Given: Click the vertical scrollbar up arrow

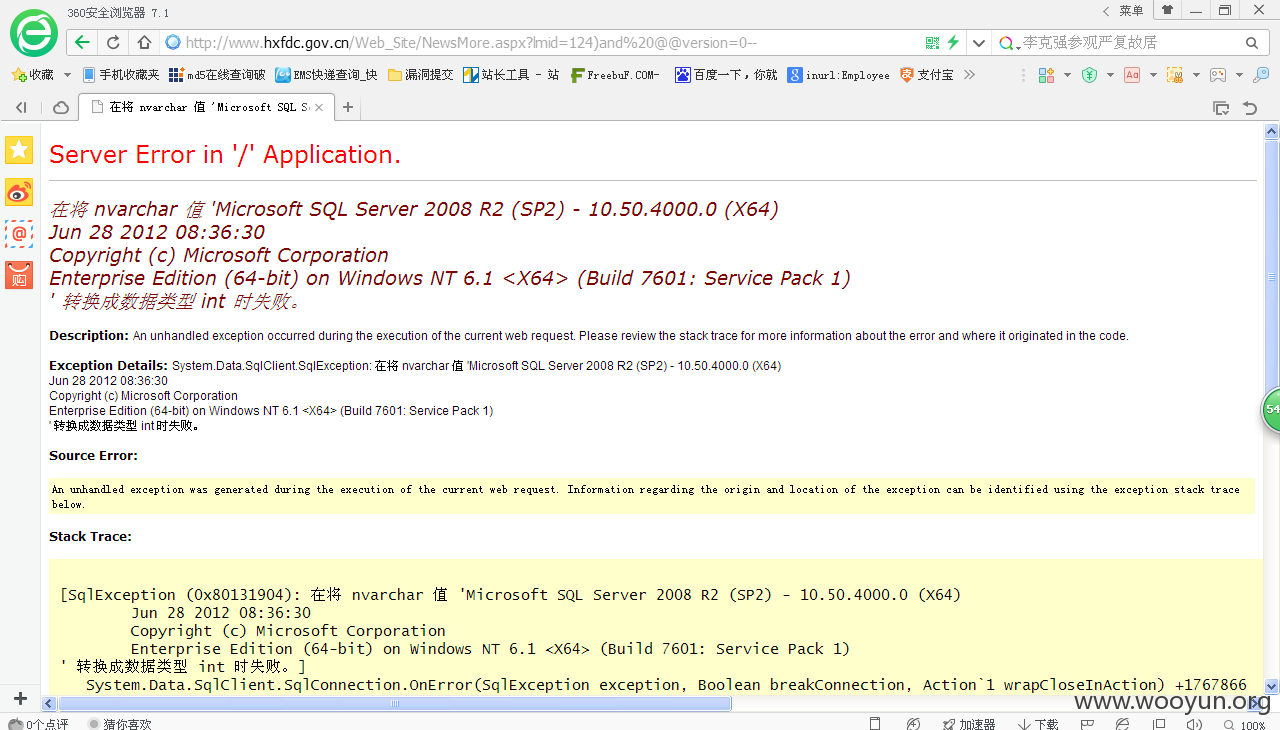Looking at the screenshot, I should 1271,131.
